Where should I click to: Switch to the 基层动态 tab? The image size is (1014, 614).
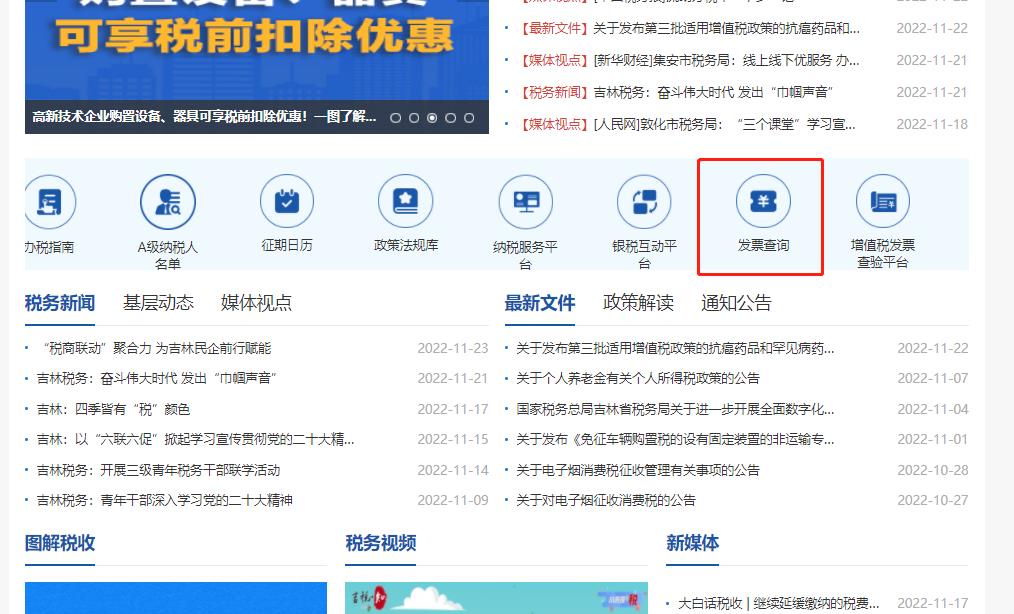[158, 303]
